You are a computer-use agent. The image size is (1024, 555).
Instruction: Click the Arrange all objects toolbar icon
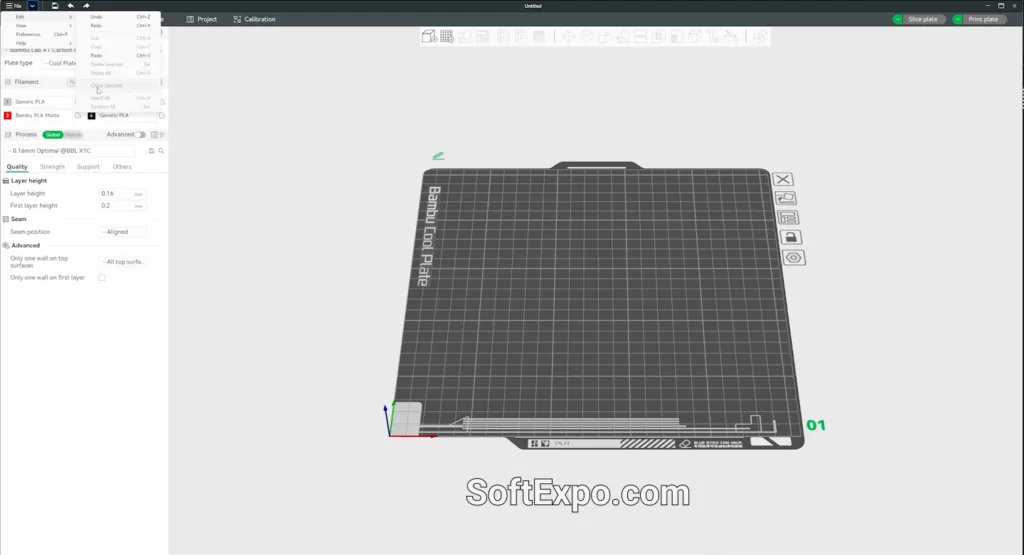483,37
